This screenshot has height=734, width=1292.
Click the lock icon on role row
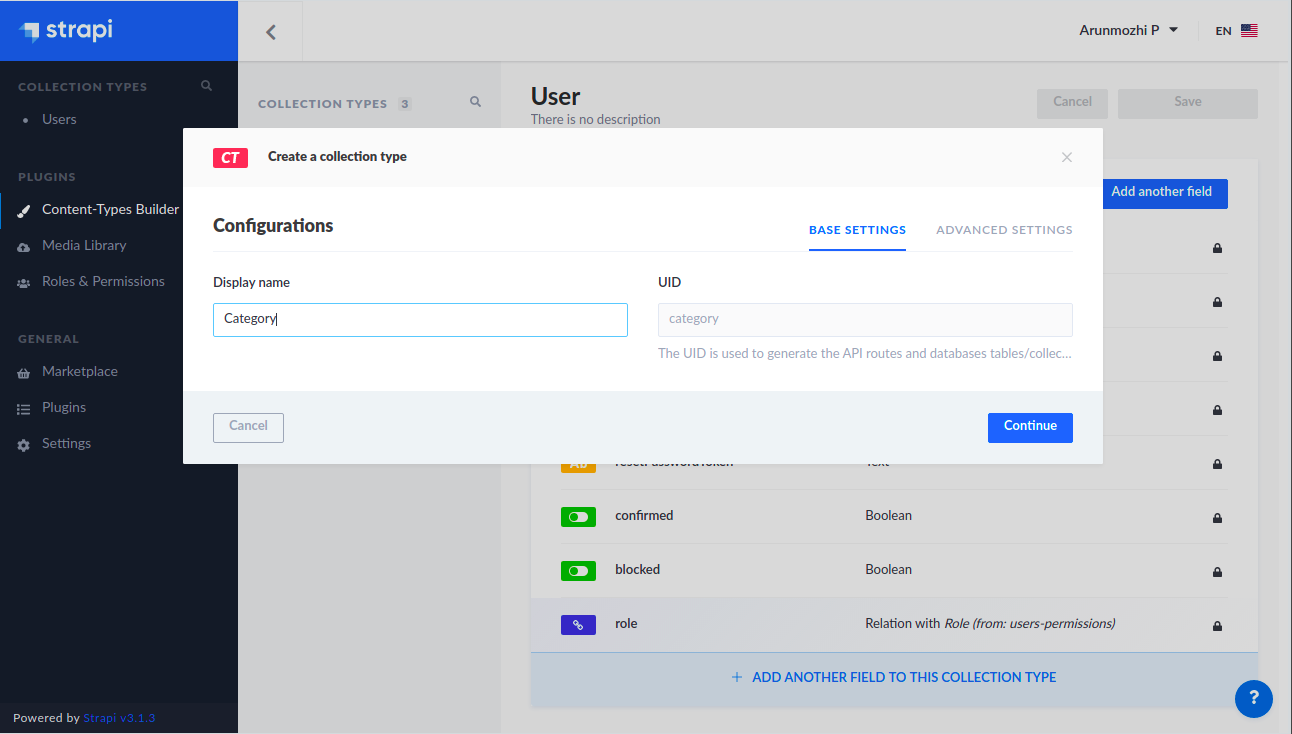(x=1217, y=626)
